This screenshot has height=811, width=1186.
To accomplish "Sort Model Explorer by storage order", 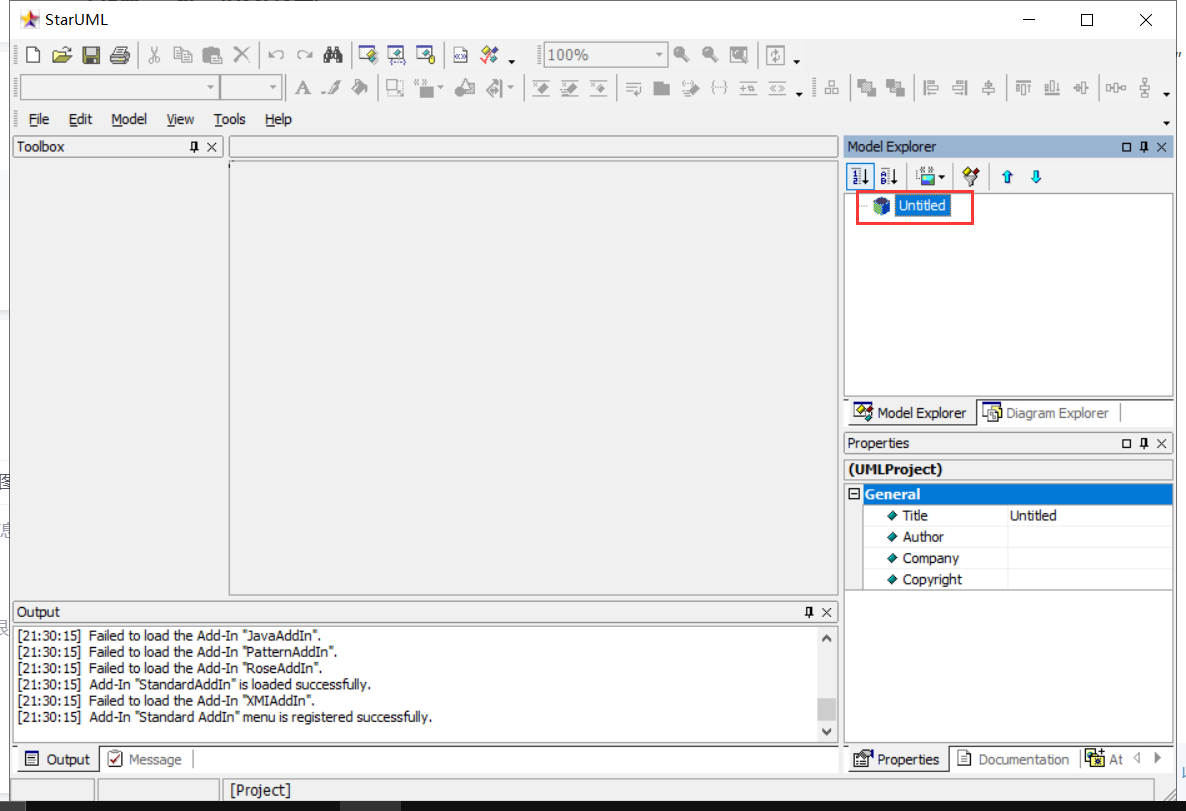I will pyautogui.click(x=860, y=177).
